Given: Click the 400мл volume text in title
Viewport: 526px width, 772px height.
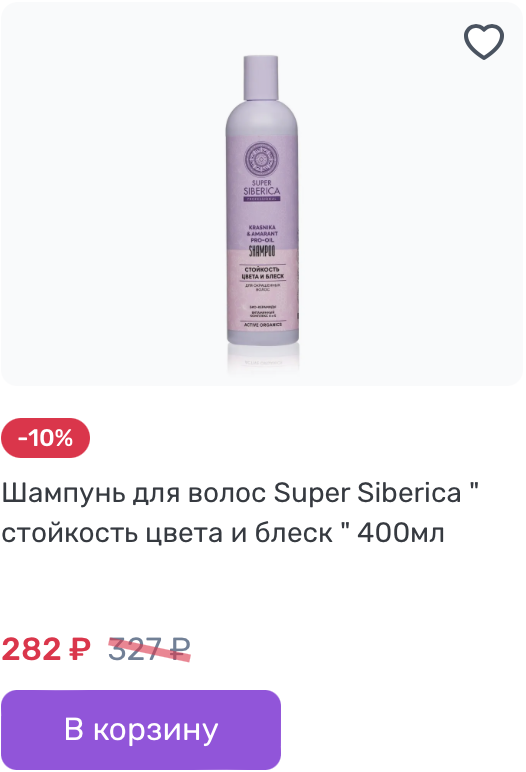Looking at the screenshot, I should [400, 533].
